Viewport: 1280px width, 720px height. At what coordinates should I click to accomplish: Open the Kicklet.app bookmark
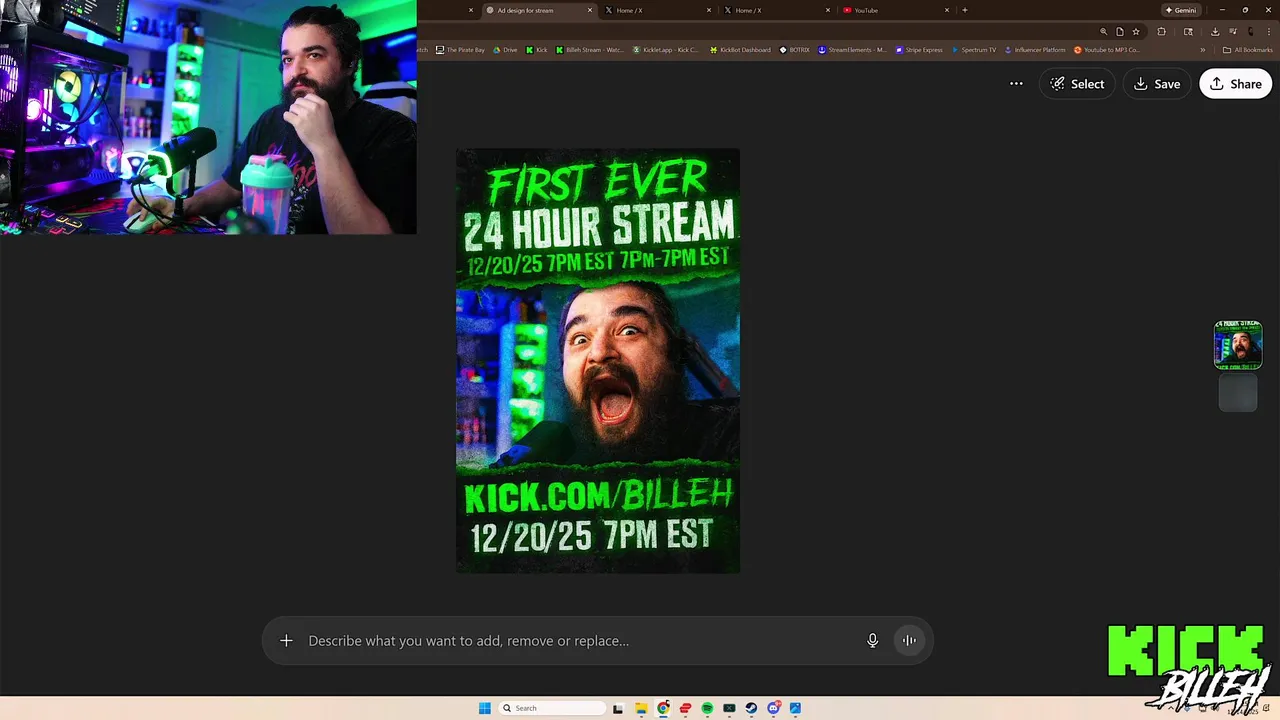(666, 50)
